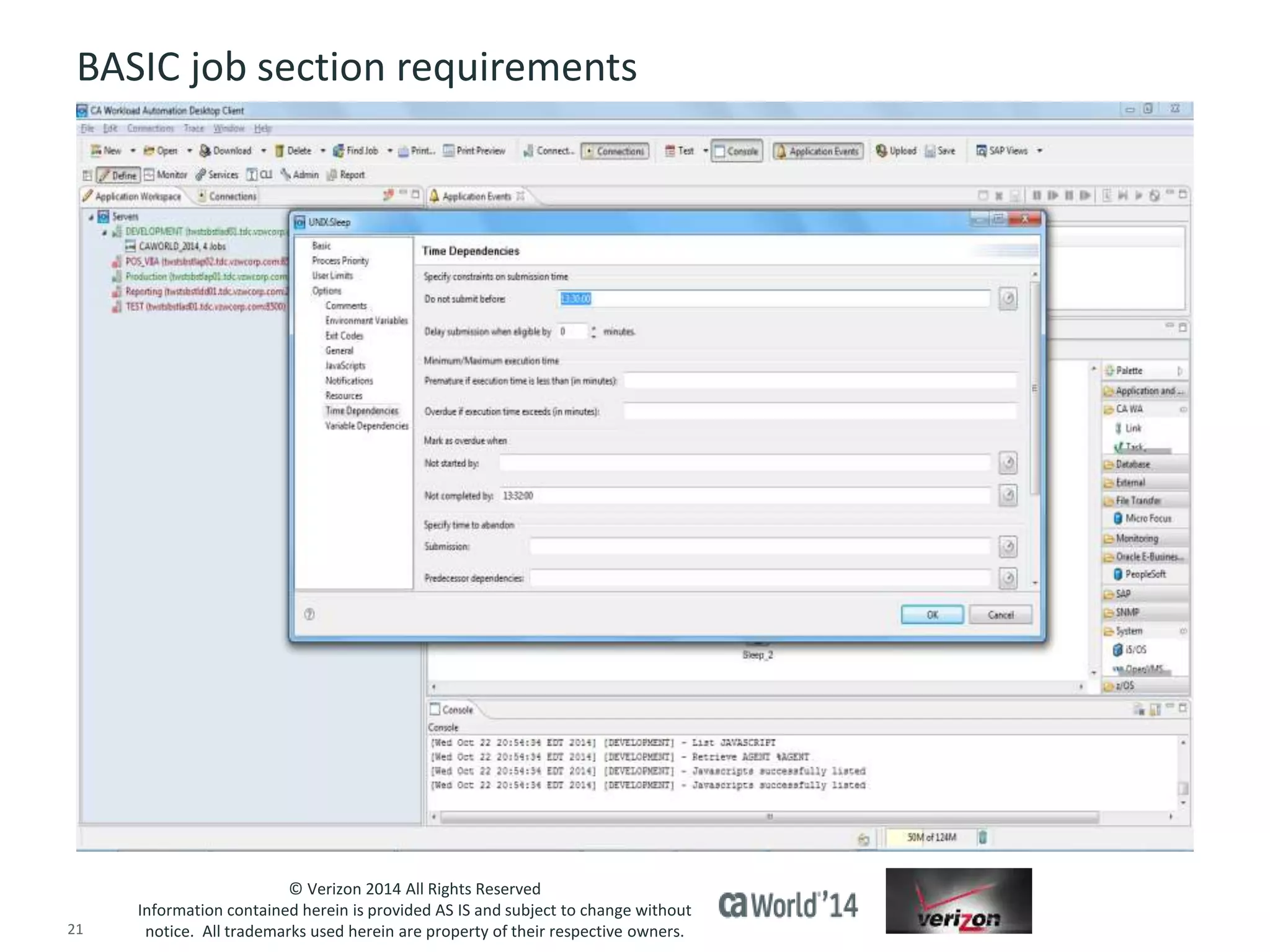The height and width of the screenshot is (952, 1270).
Task: Select Environment Variables in dialog list
Action: (366, 320)
